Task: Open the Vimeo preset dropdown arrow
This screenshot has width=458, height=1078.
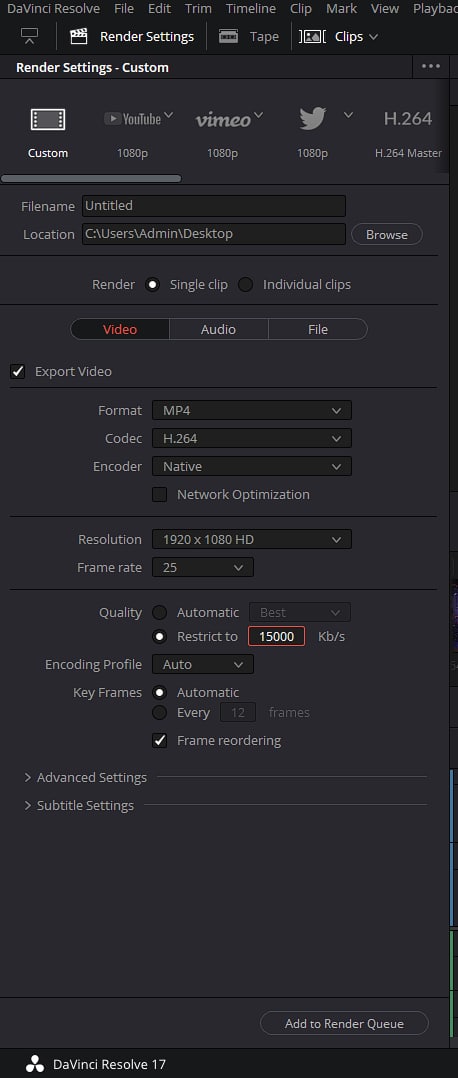Action: click(259, 114)
